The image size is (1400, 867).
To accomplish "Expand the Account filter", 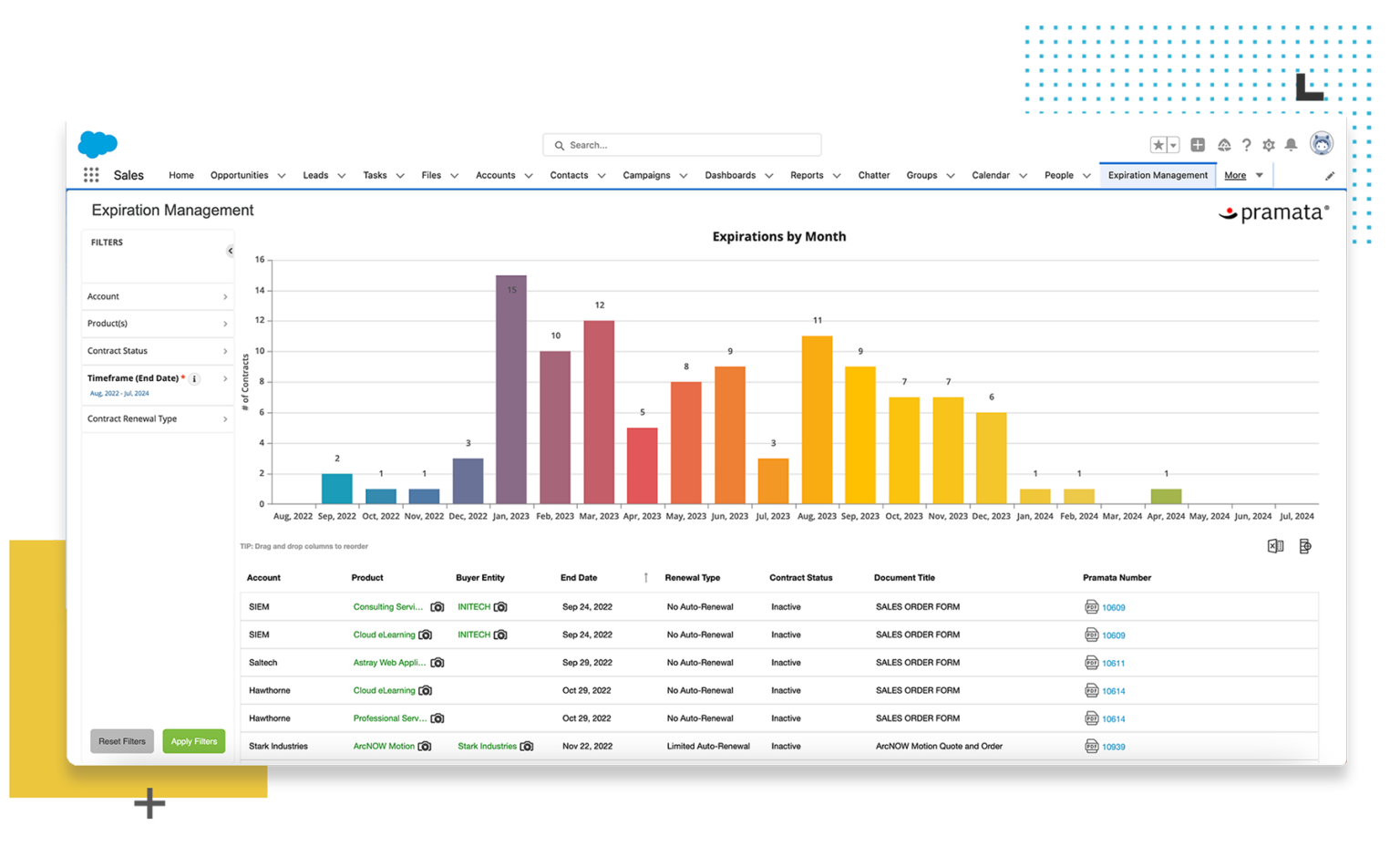I will [157, 296].
